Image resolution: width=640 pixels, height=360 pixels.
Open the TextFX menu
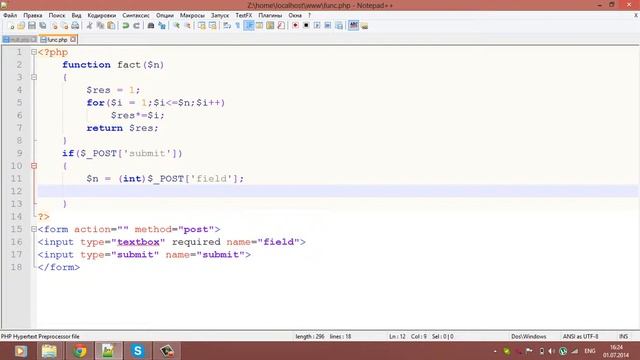coord(244,15)
